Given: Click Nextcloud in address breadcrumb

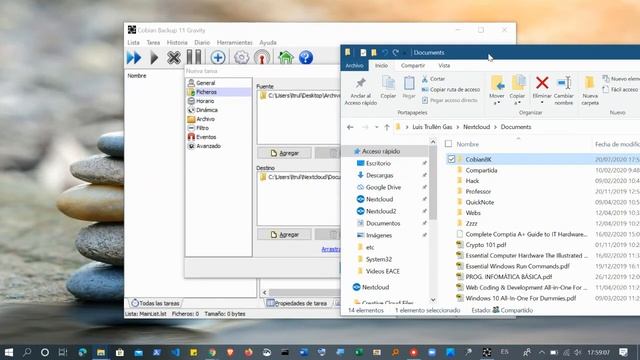Looking at the screenshot, I should pyautogui.click(x=476, y=127).
